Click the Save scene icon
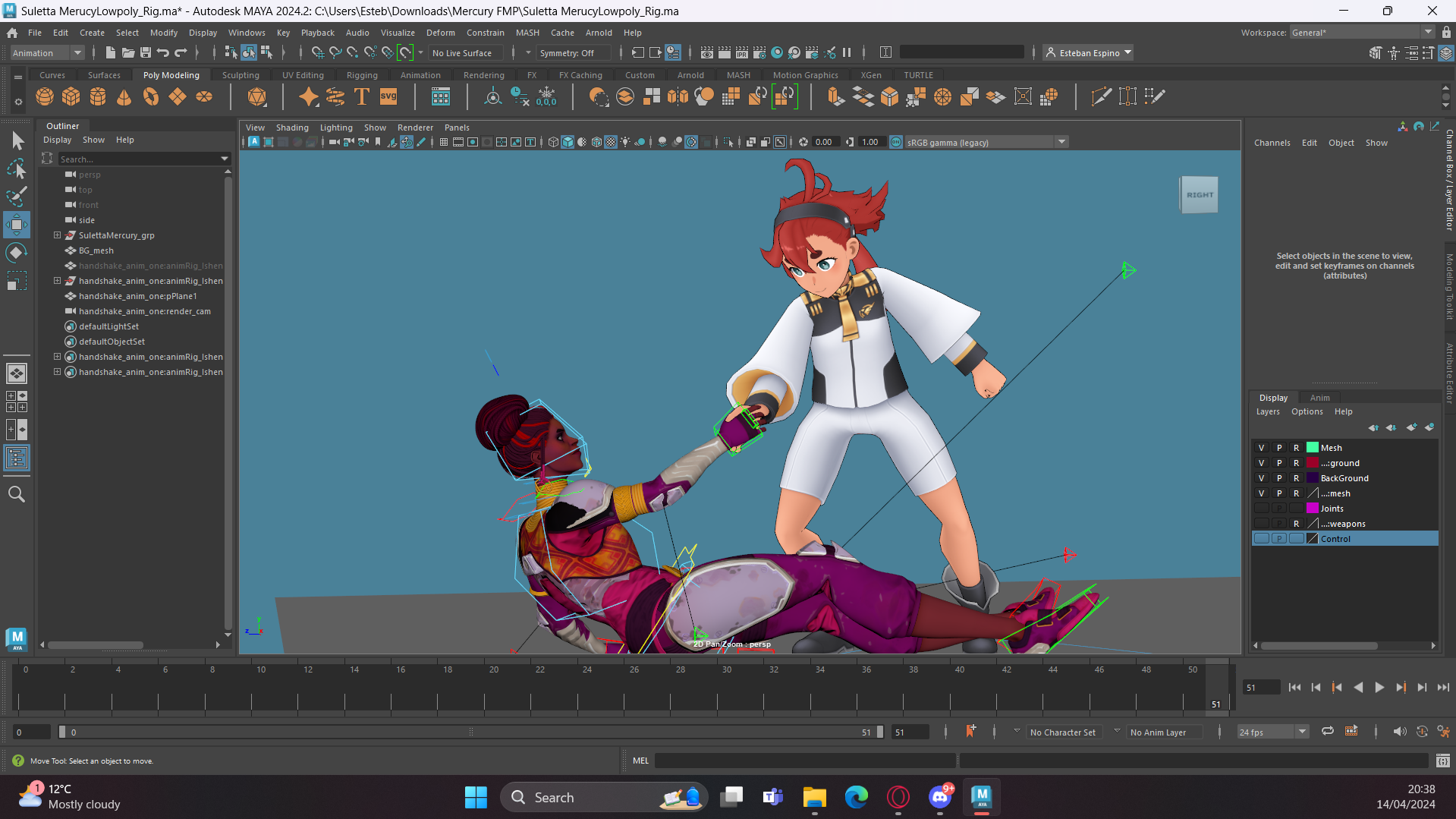The image size is (1456, 819). click(146, 52)
